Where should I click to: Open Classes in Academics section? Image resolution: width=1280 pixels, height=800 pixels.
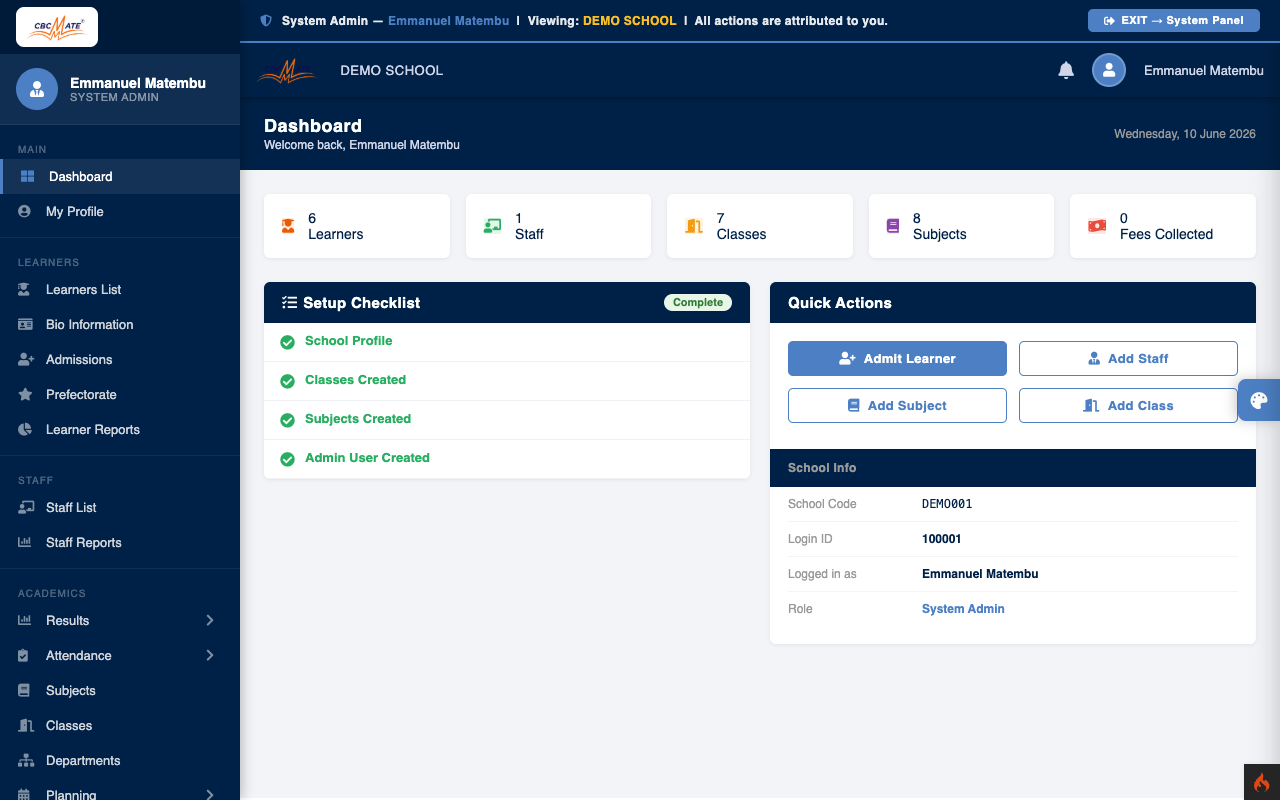point(120,725)
